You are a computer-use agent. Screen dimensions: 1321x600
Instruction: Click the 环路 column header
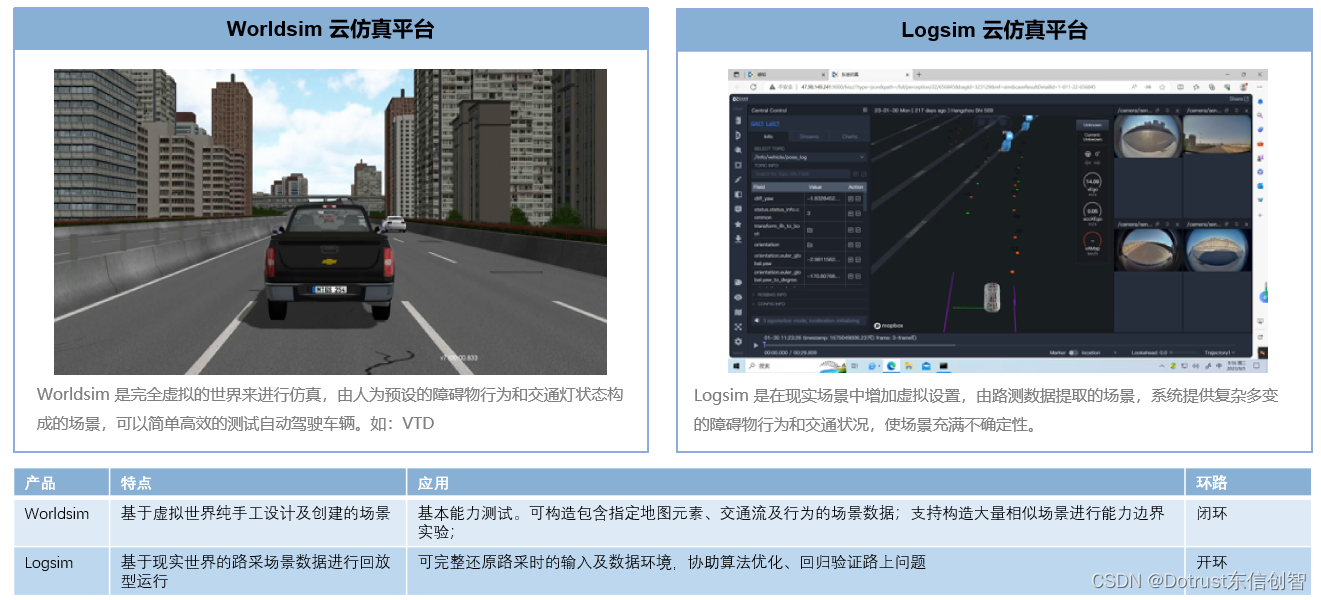click(1248, 483)
